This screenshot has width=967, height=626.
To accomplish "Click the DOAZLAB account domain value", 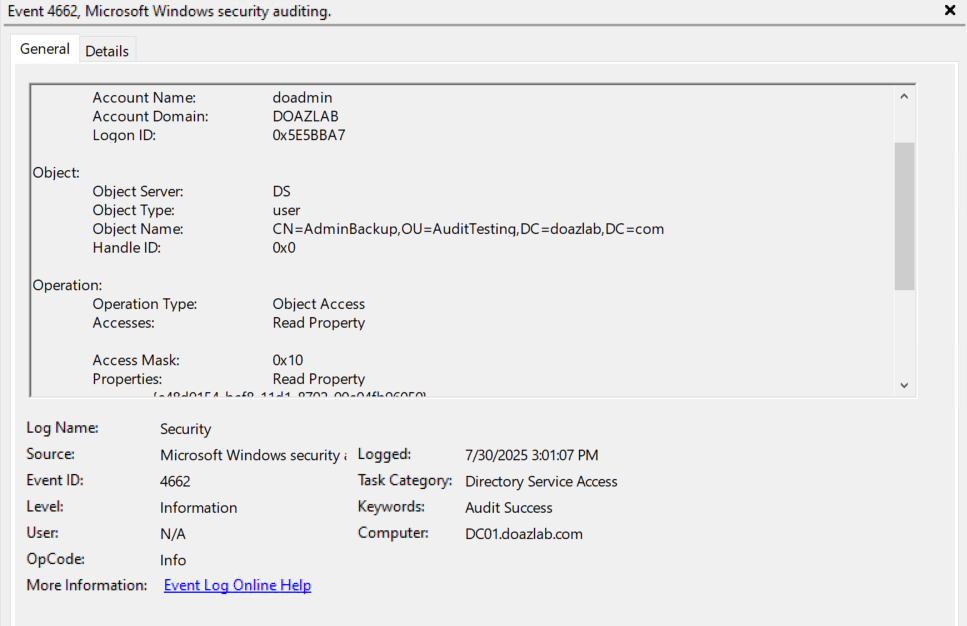I will click(x=305, y=117).
